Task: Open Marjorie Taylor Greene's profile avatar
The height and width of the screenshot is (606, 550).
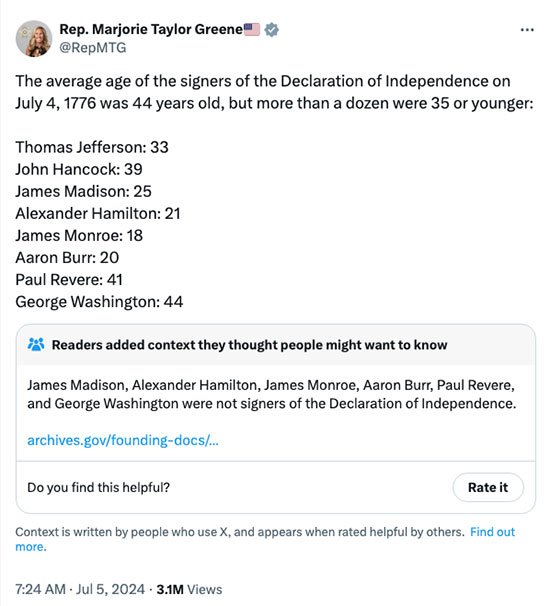Action: point(34,39)
